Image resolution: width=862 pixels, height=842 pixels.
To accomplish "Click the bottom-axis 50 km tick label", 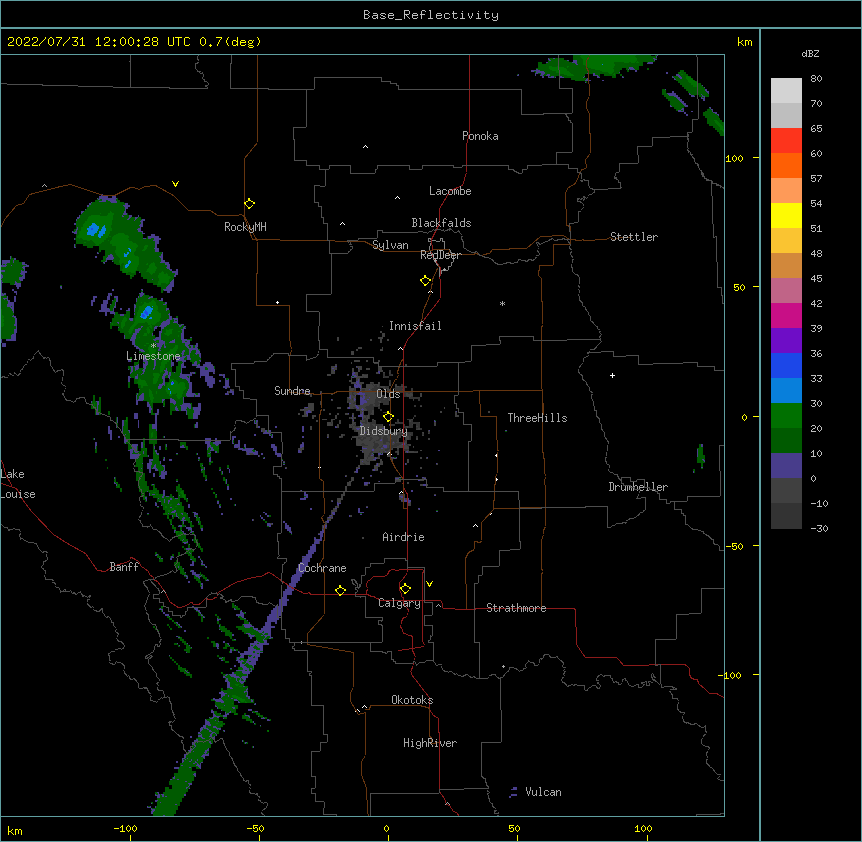I will pyautogui.click(x=515, y=828).
